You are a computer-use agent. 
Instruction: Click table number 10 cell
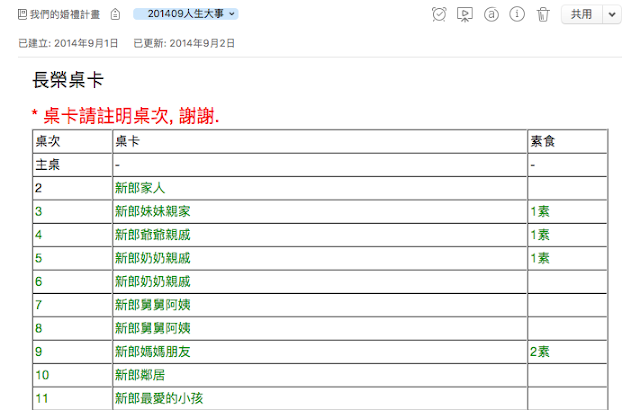[72, 375]
